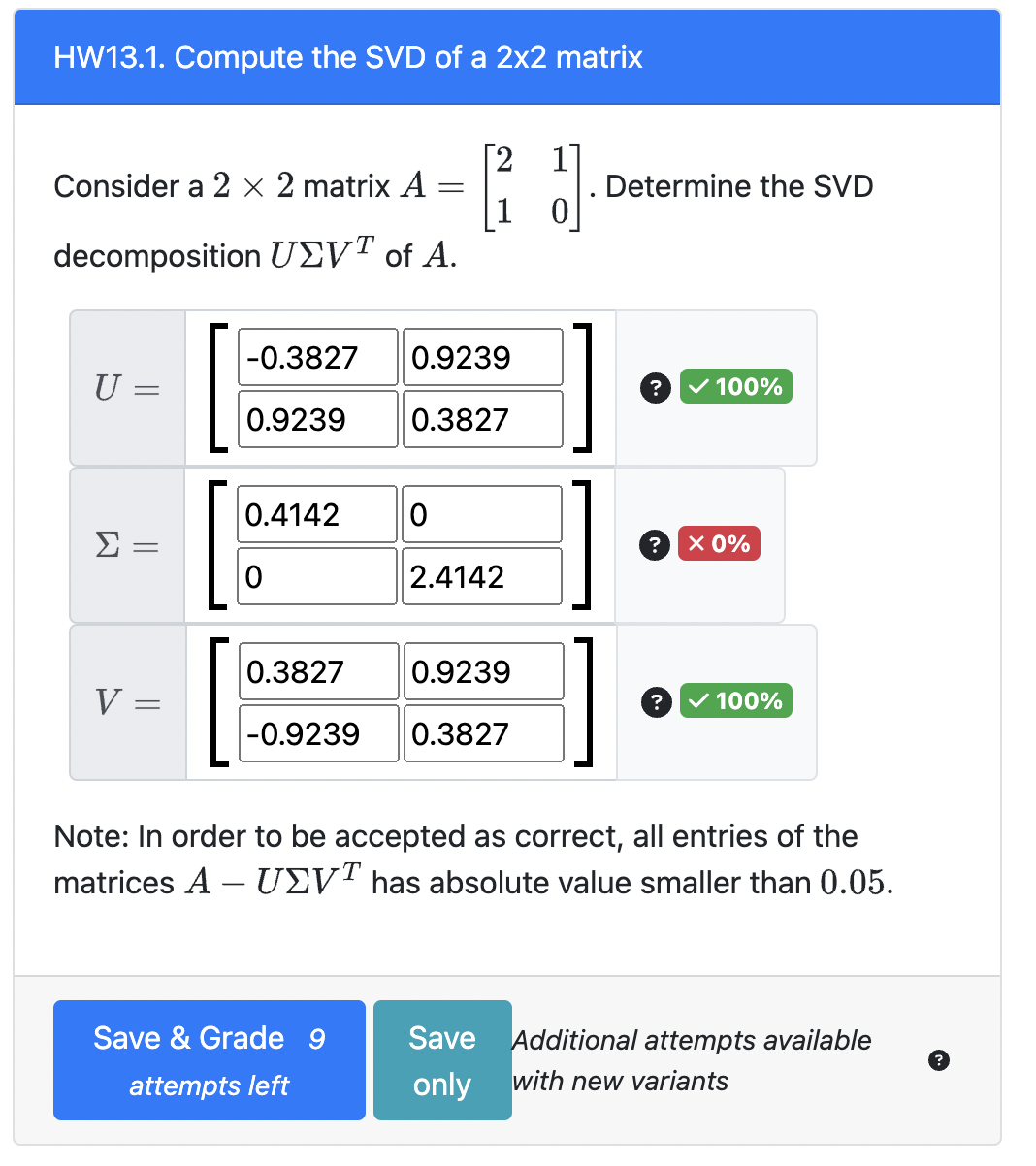
Task: Click the 2.4142 entry of Sigma
Action: point(482,575)
